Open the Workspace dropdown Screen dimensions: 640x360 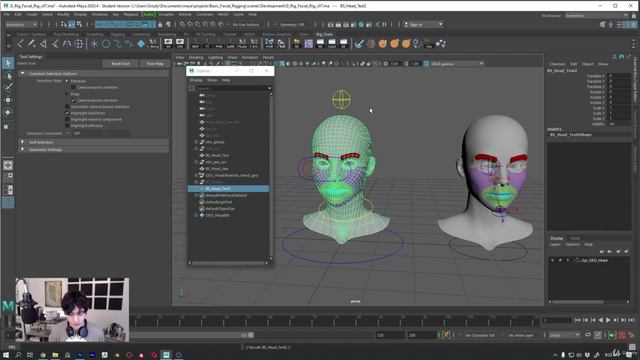(597, 16)
